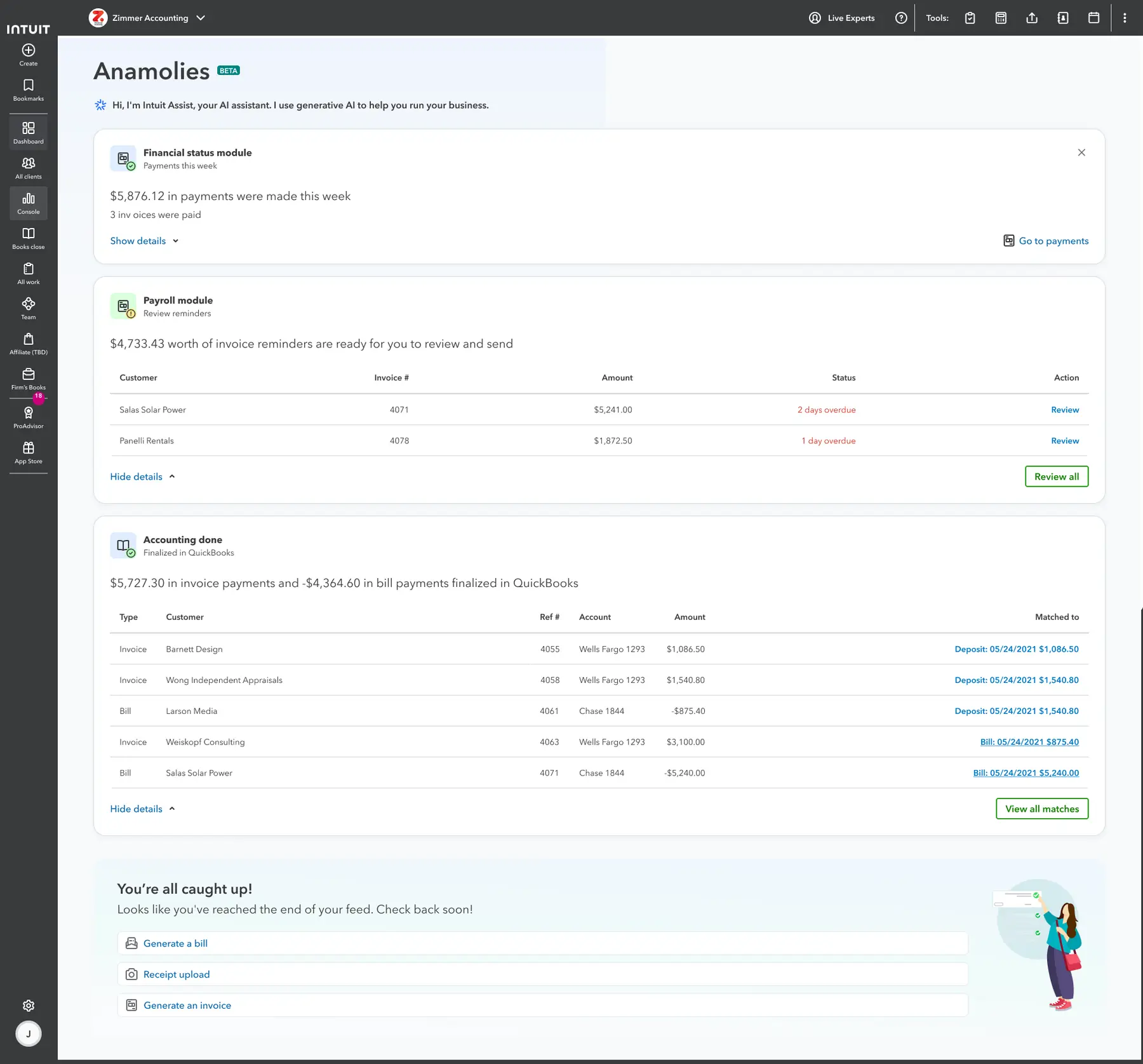
Task: Collapse Hide details in Accounting done card
Action: (x=143, y=809)
